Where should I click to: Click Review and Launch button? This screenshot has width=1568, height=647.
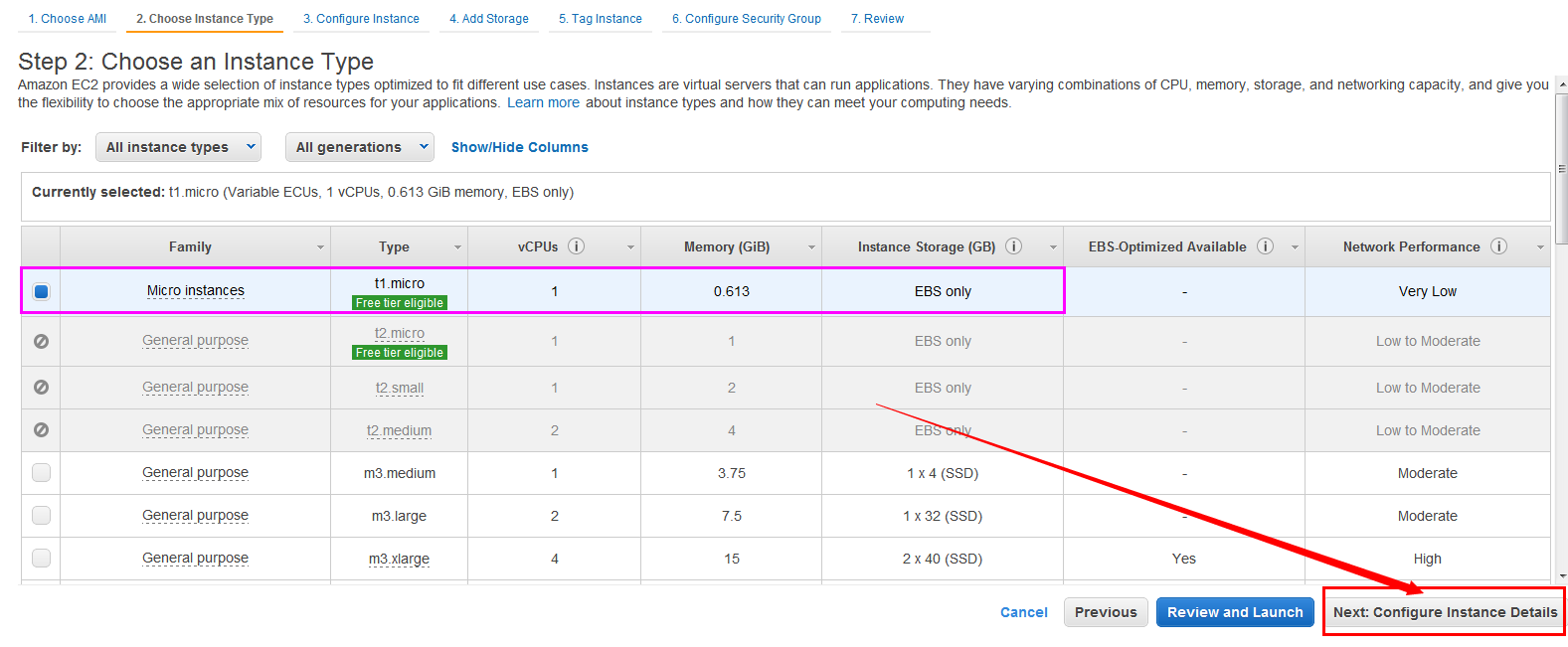[1235, 612]
